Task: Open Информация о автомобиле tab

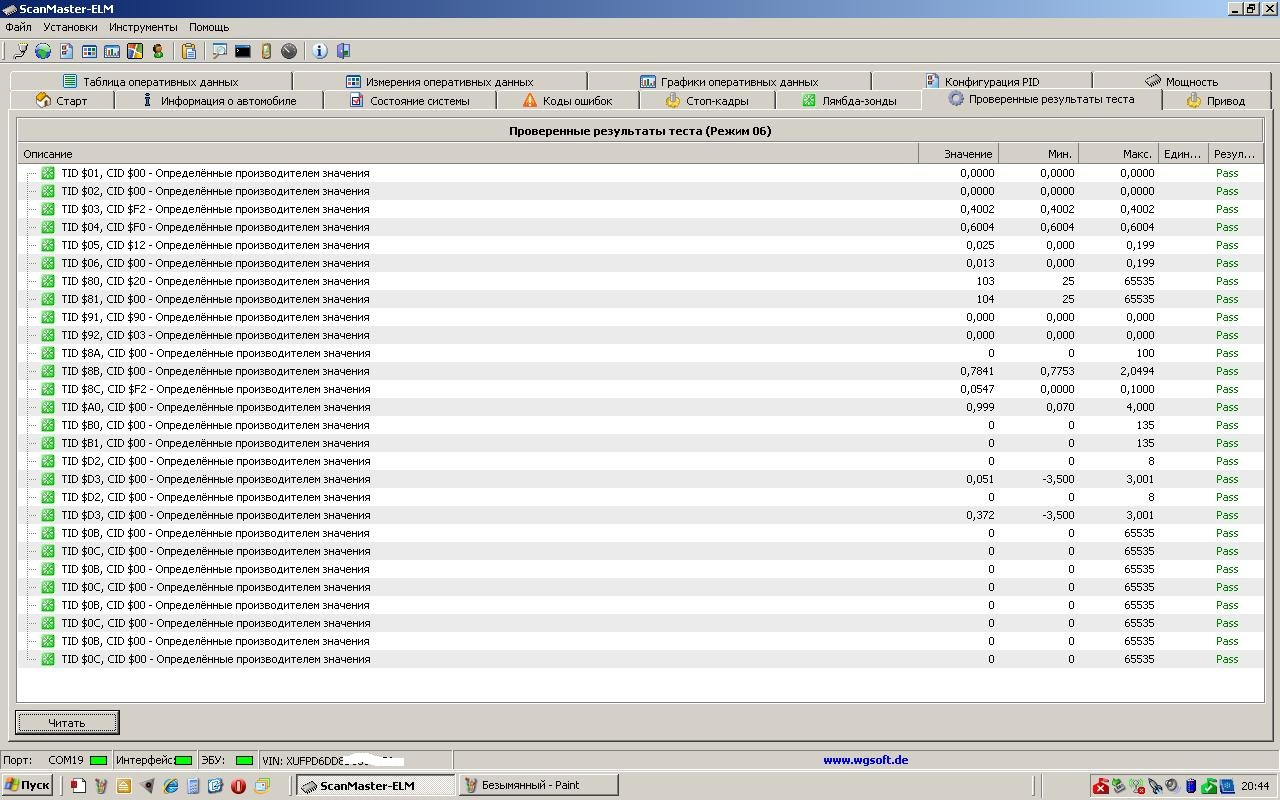Action: (219, 100)
